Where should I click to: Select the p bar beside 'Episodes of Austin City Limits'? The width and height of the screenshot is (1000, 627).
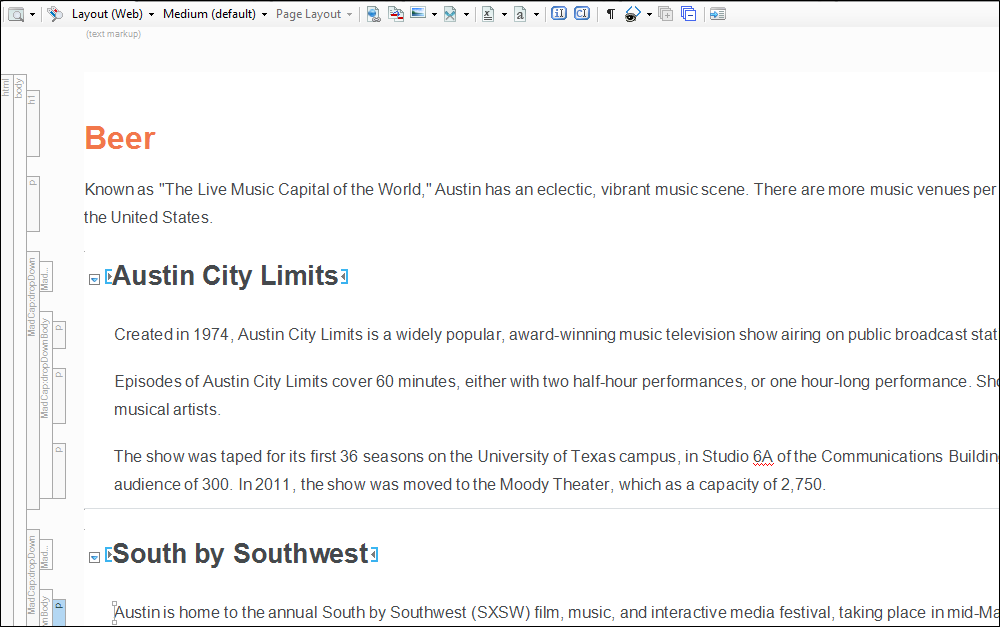pos(59,396)
